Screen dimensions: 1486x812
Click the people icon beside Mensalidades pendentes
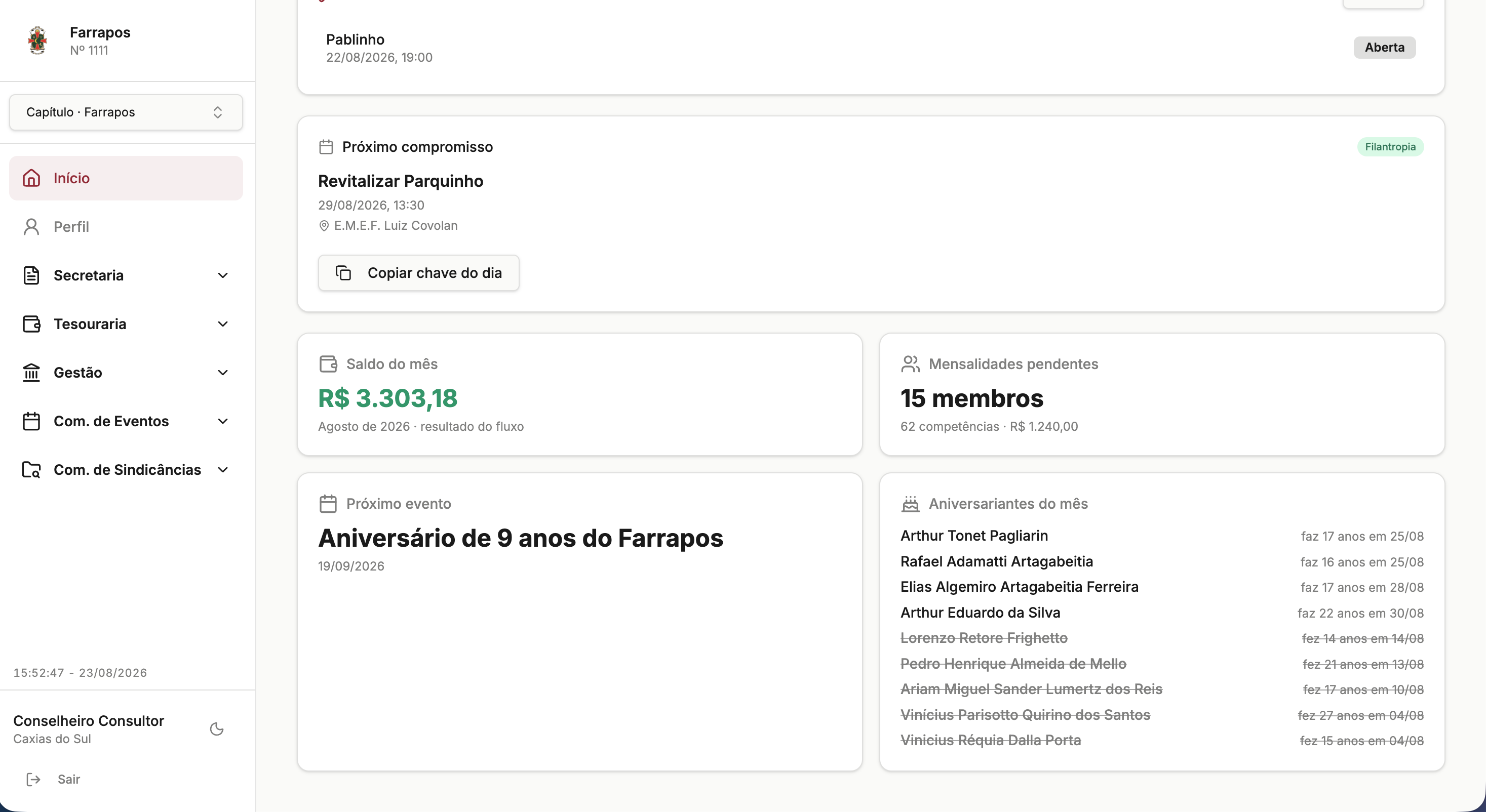(910, 364)
